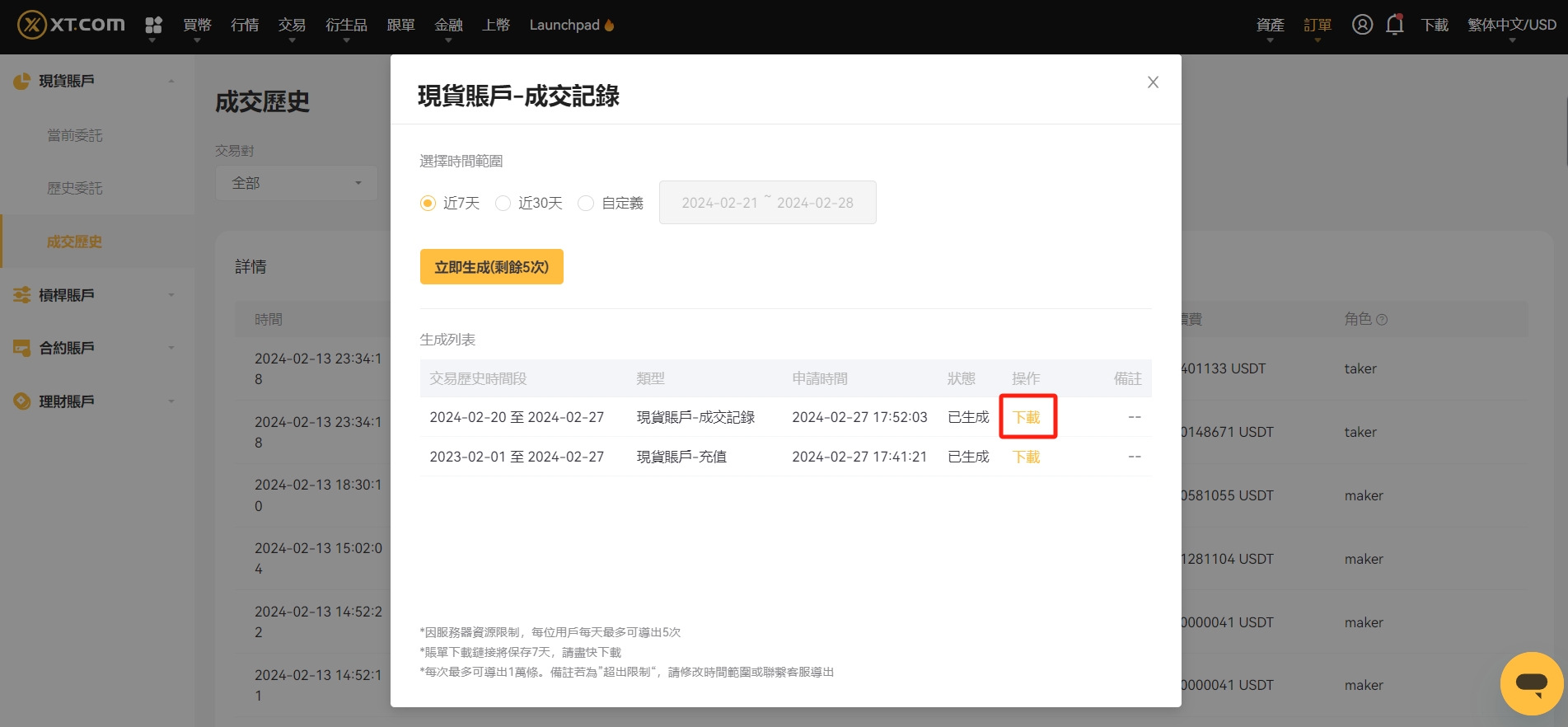Open the 買幣 menu
This screenshot has width=1568, height=727.
tap(197, 25)
